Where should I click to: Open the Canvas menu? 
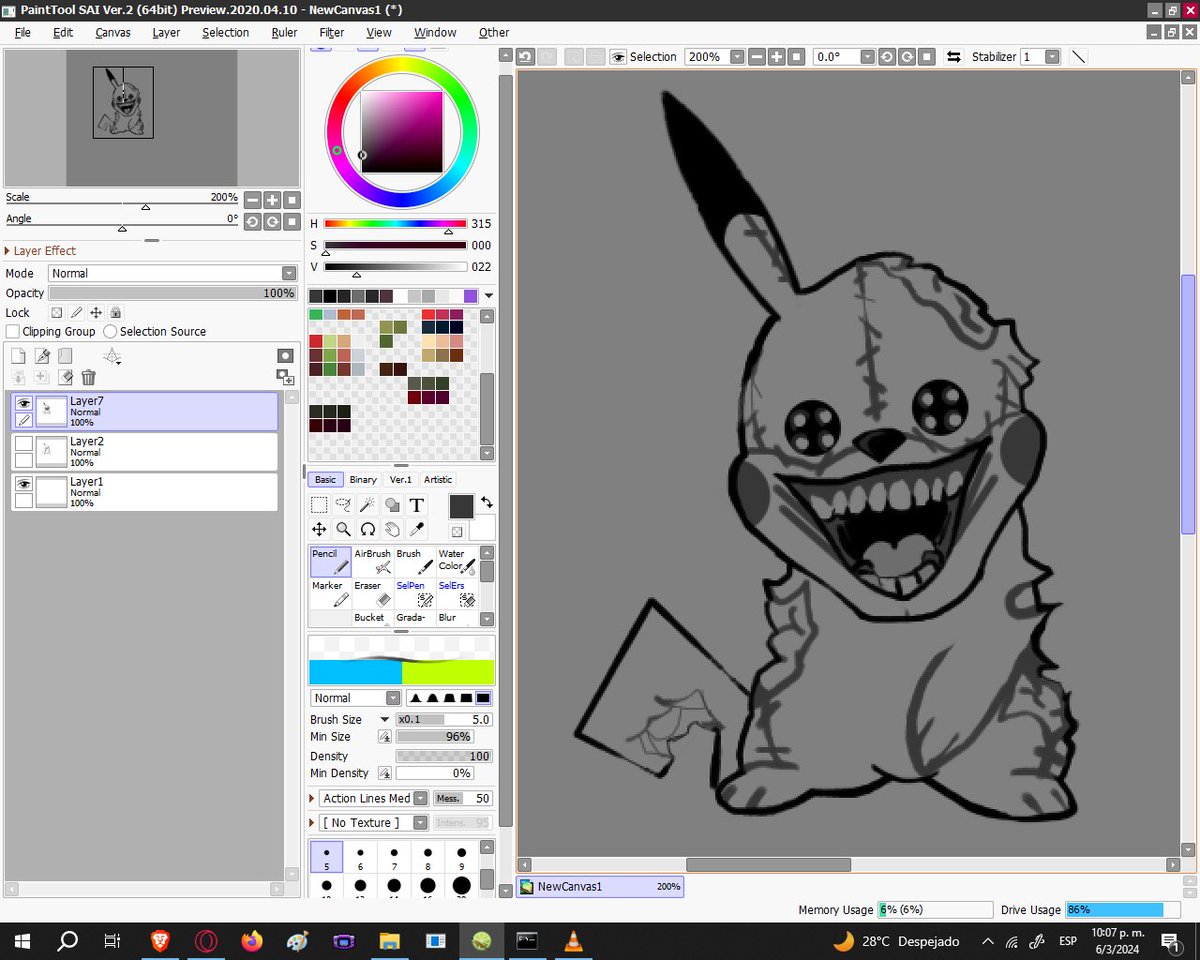pos(112,32)
